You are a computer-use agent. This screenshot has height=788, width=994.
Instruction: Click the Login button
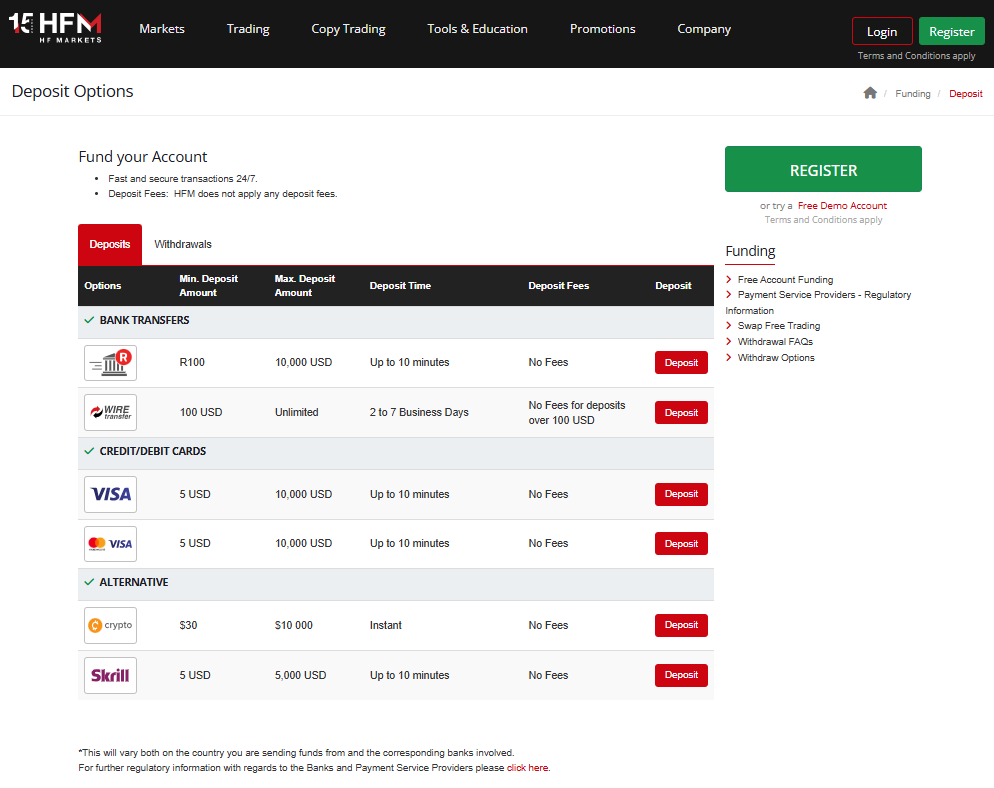point(882,32)
